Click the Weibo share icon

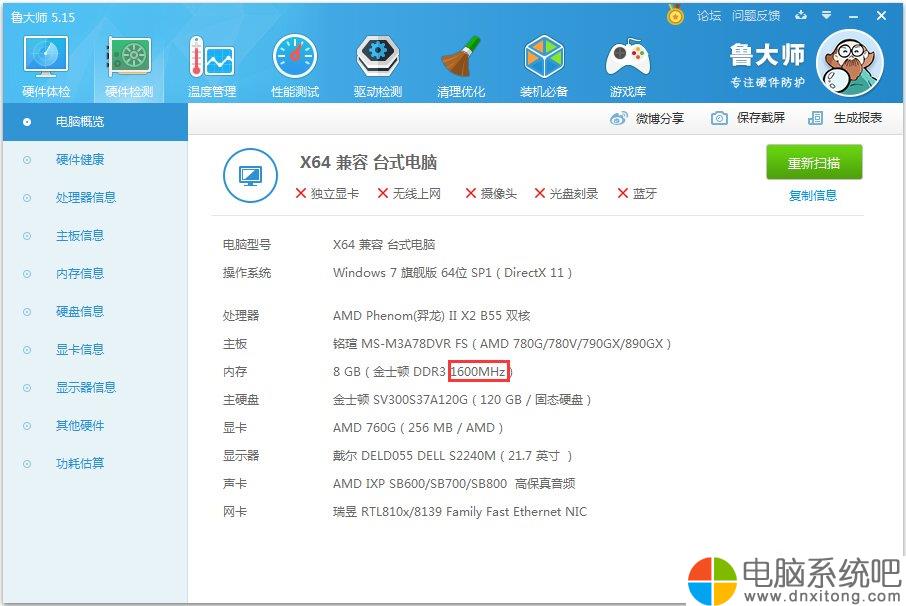pos(618,118)
